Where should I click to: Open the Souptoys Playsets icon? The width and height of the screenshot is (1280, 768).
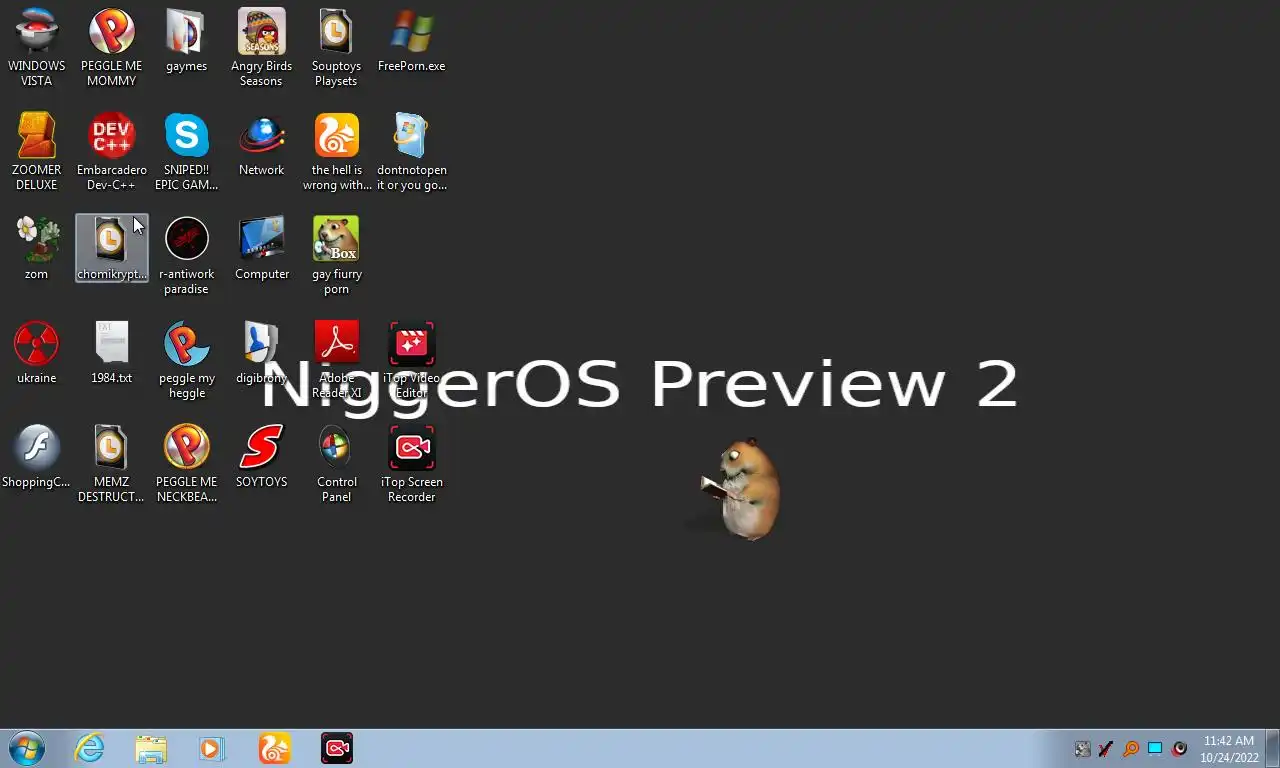336,47
